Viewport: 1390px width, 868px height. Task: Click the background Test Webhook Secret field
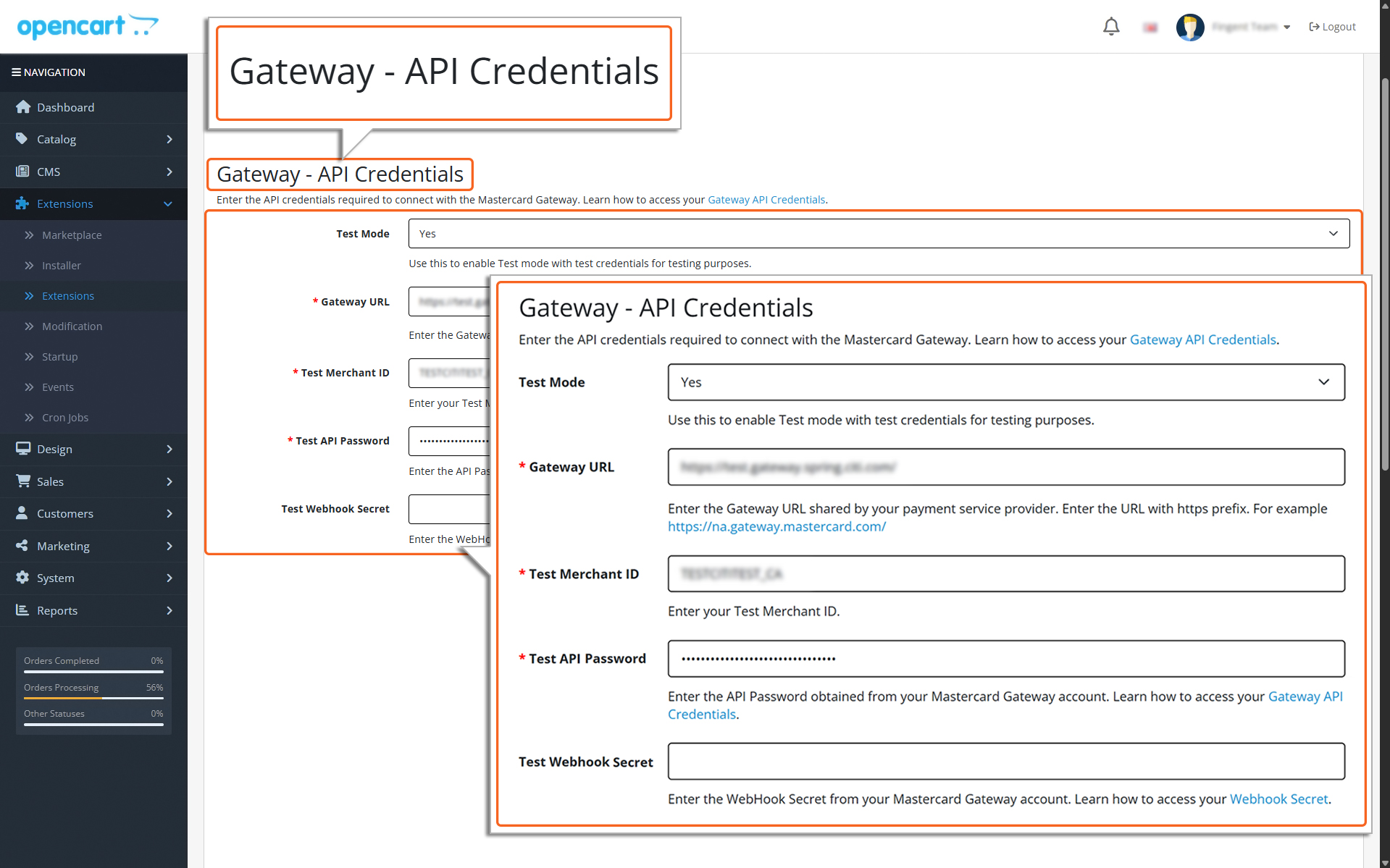click(x=449, y=509)
